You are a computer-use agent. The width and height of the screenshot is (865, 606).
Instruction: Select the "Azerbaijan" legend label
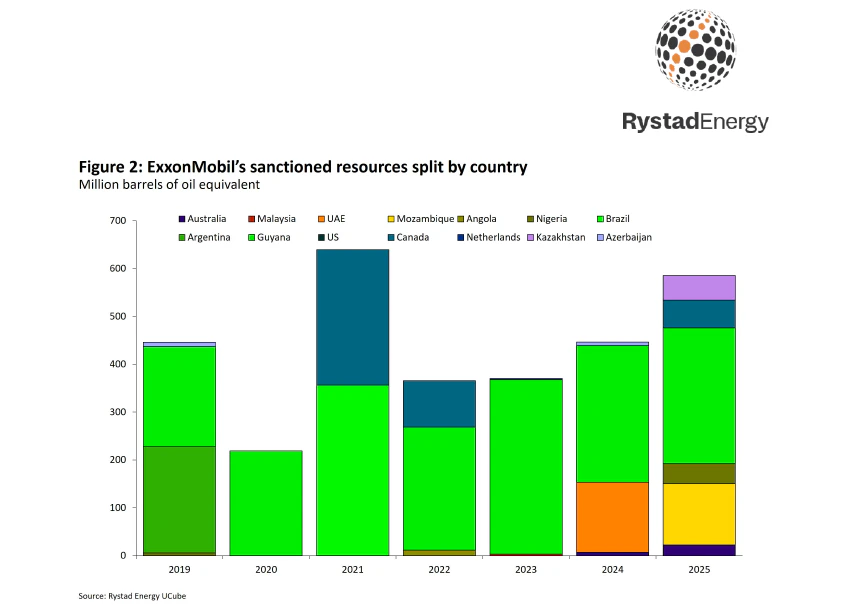point(629,238)
